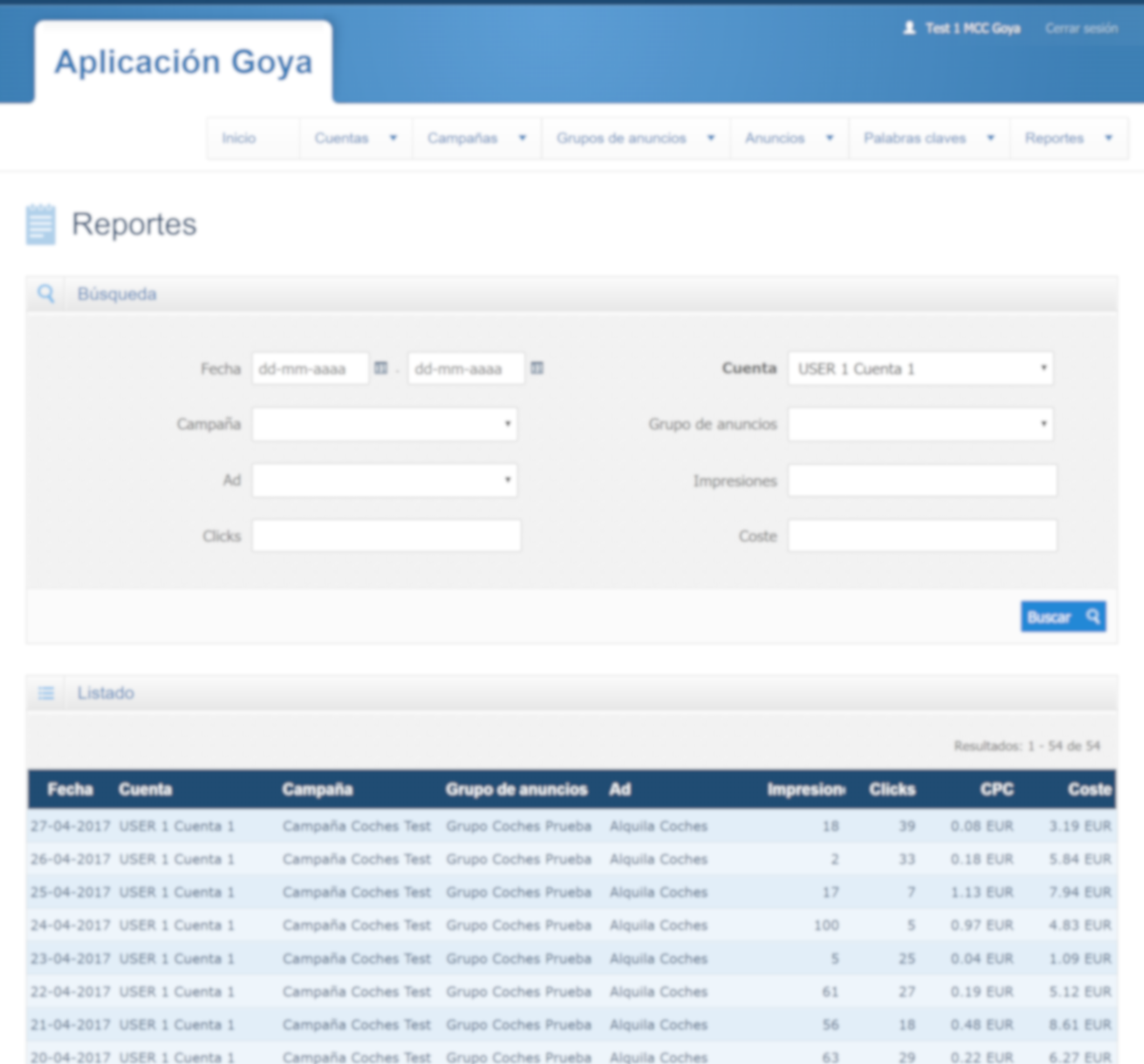Click the 1.13 EUR CPC value
This screenshot has height=1064, width=1144.
coord(982,893)
